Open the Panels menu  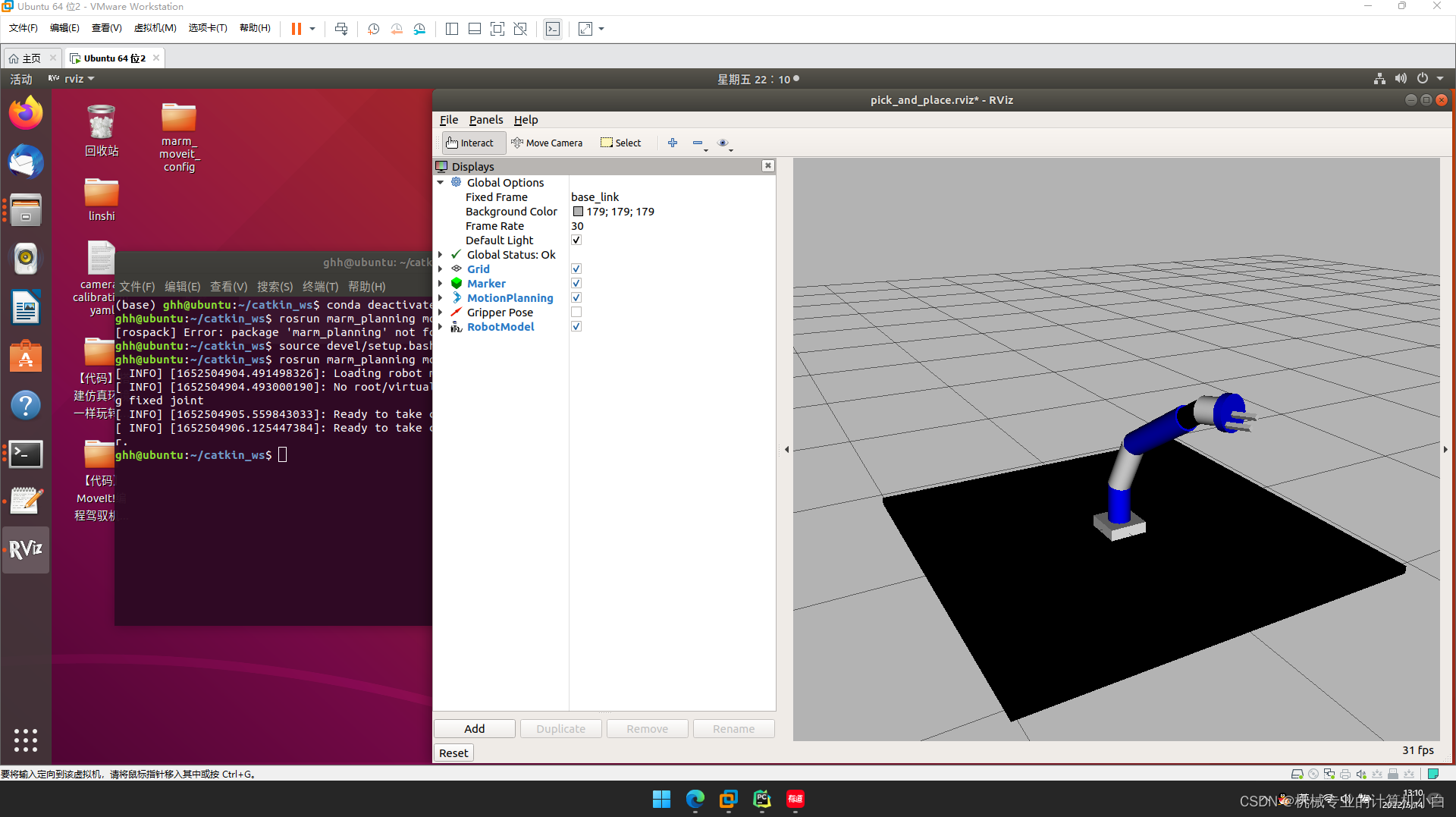coord(485,119)
